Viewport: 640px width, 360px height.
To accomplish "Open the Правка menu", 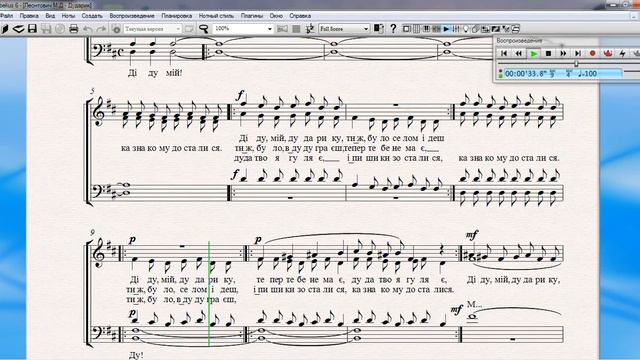I will pos(29,16).
